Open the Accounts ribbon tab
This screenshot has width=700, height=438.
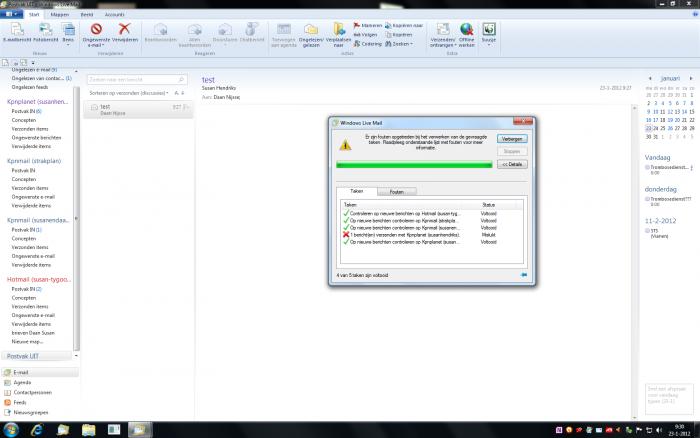coord(114,15)
